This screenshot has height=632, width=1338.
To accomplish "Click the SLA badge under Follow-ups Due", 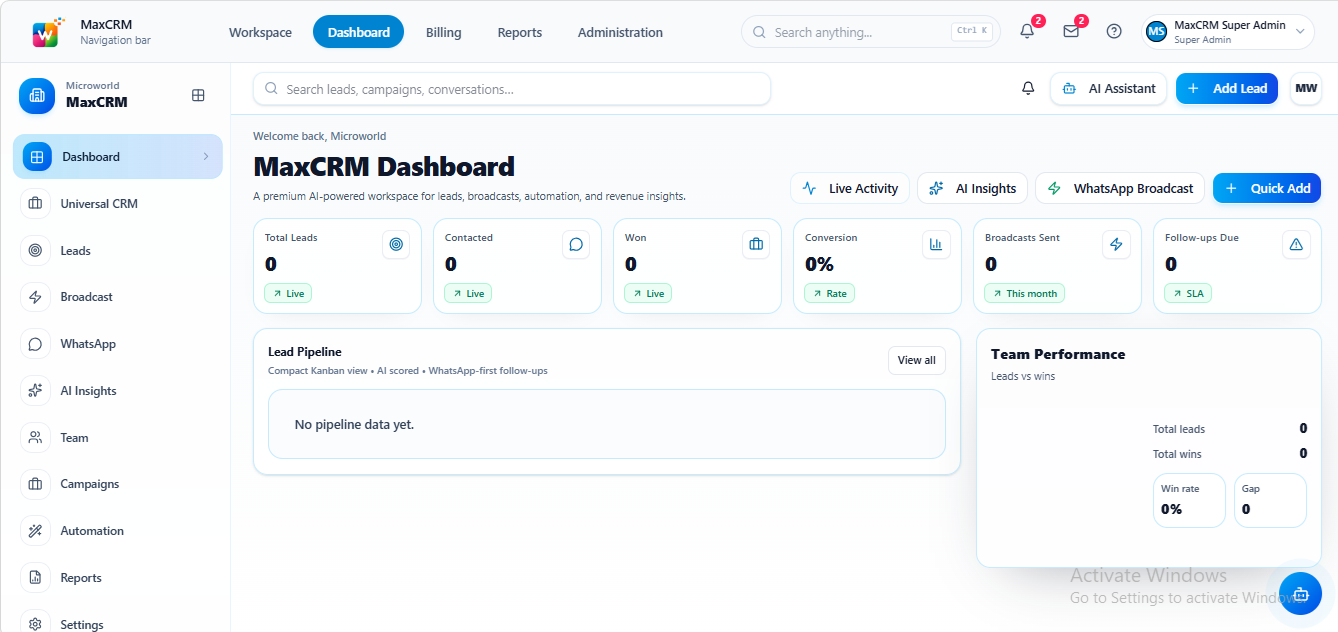I will tap(1188, 293).
